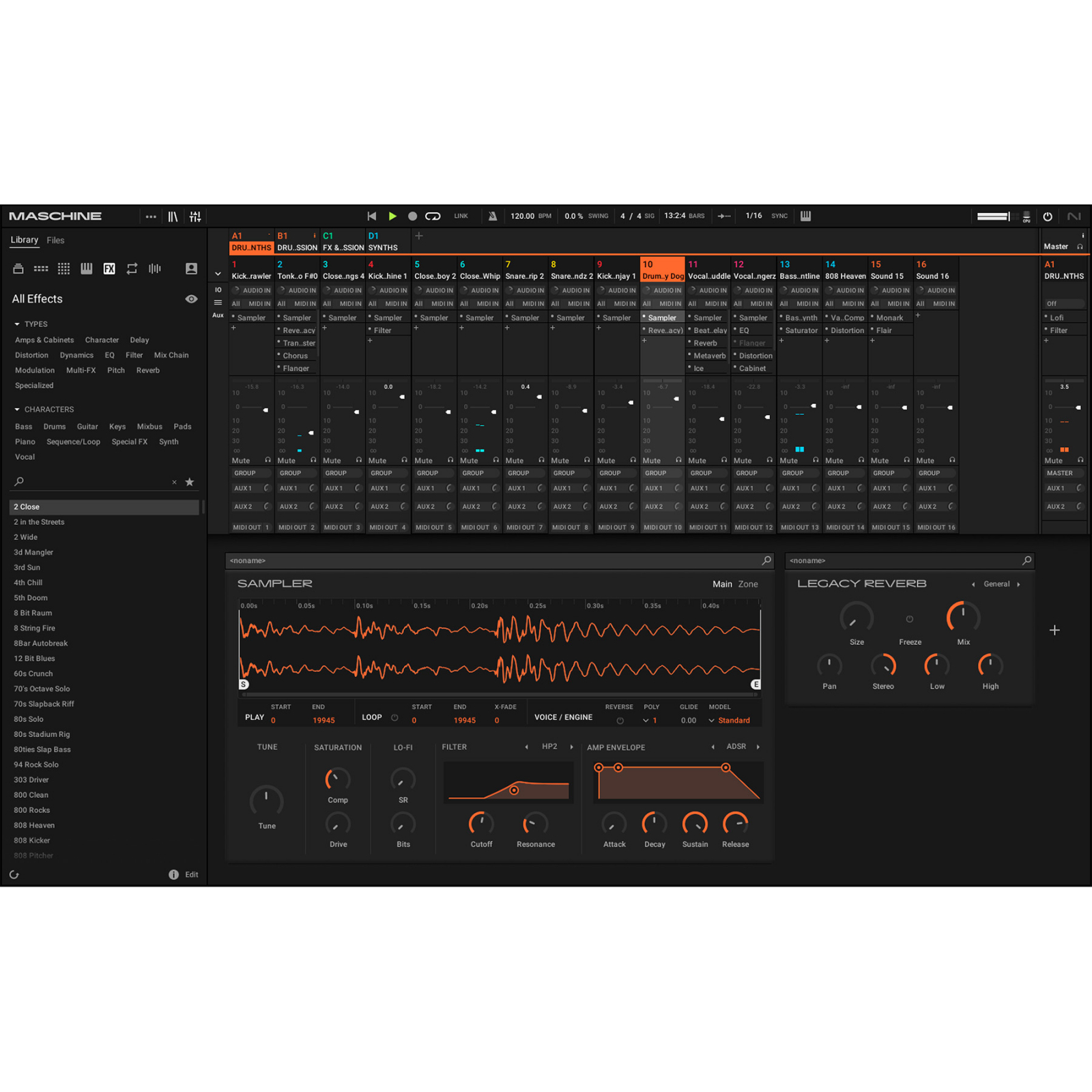Viewport: 1092px width, 1092px height.
Task: Select the FX effects browser icon
Action: coord(109,269)
